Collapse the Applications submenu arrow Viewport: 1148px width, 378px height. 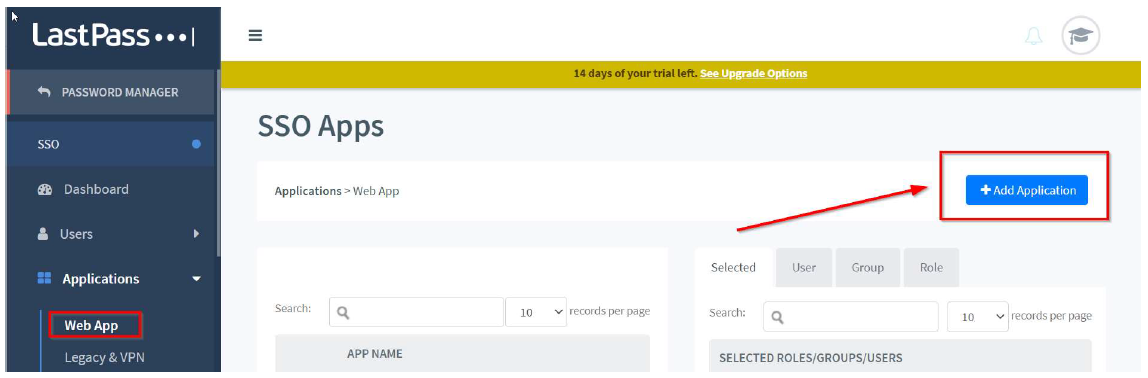click(x=195, y=279)
